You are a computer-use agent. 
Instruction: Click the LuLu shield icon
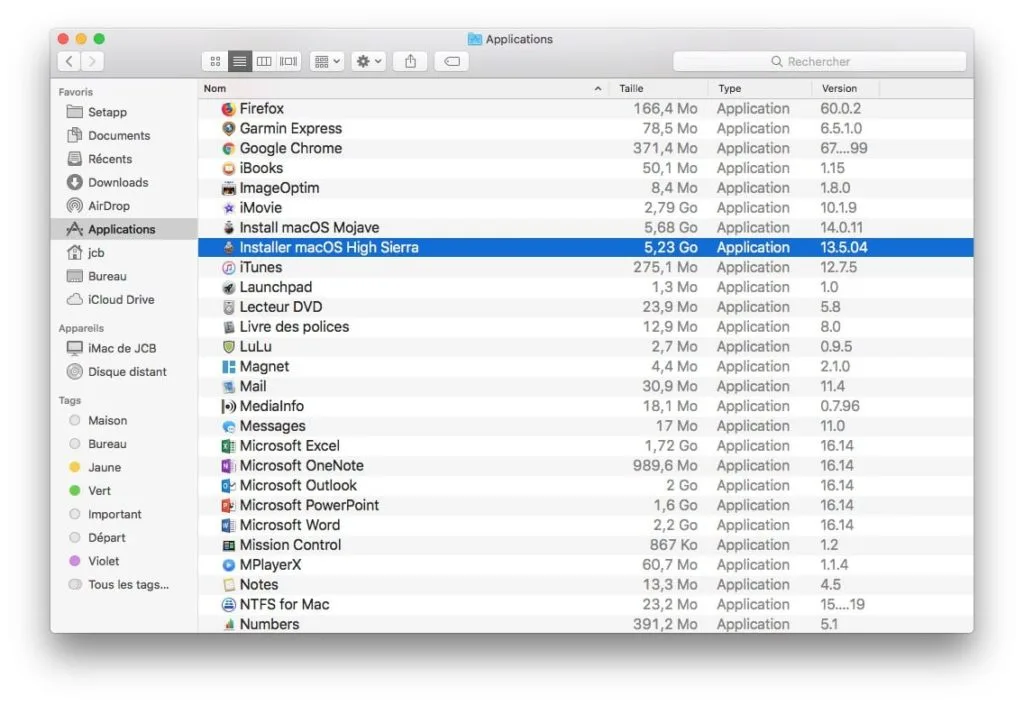(x=228, y=347)
